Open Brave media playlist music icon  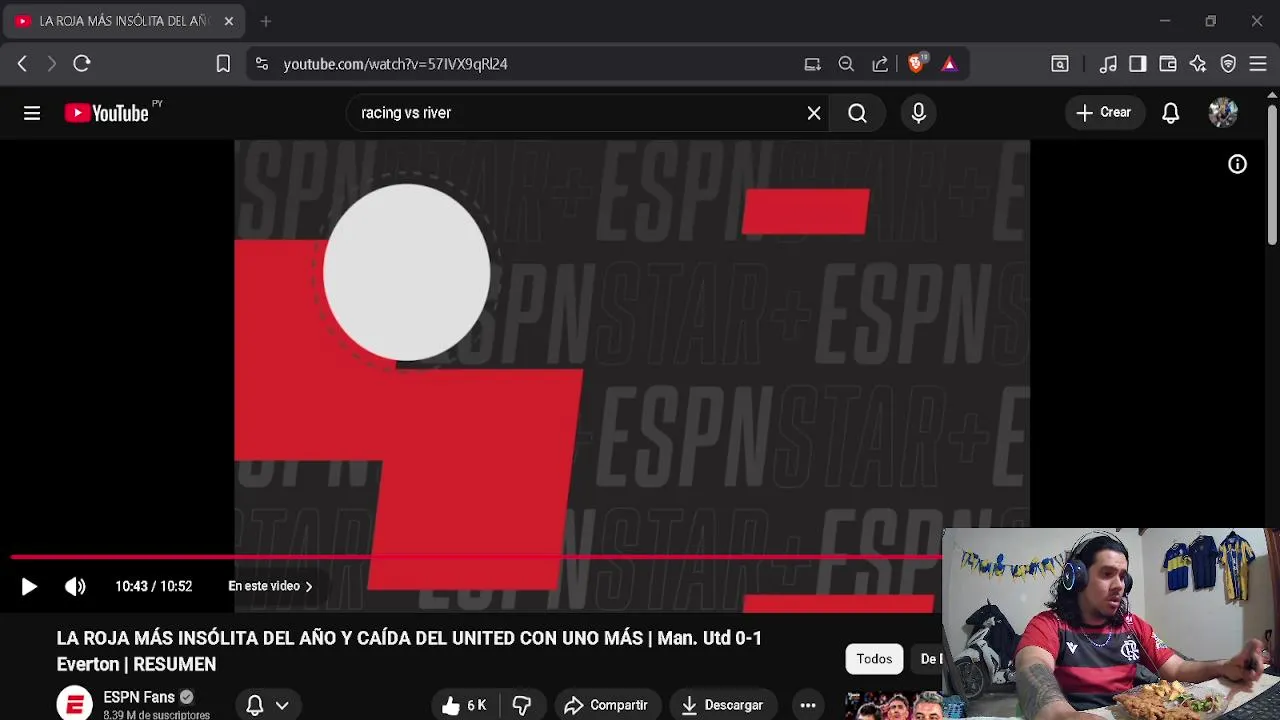(x=1108, y=64)
